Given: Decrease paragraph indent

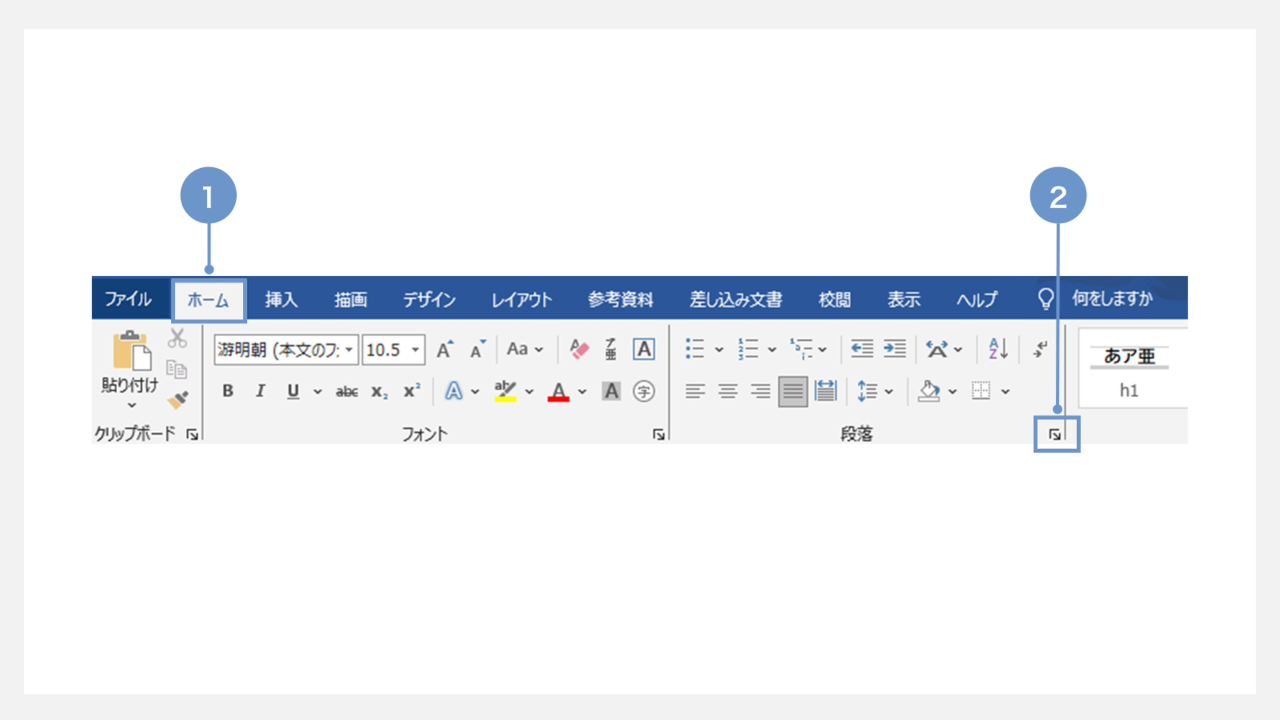Looking at the screenshot, I should tap(862, 349).
